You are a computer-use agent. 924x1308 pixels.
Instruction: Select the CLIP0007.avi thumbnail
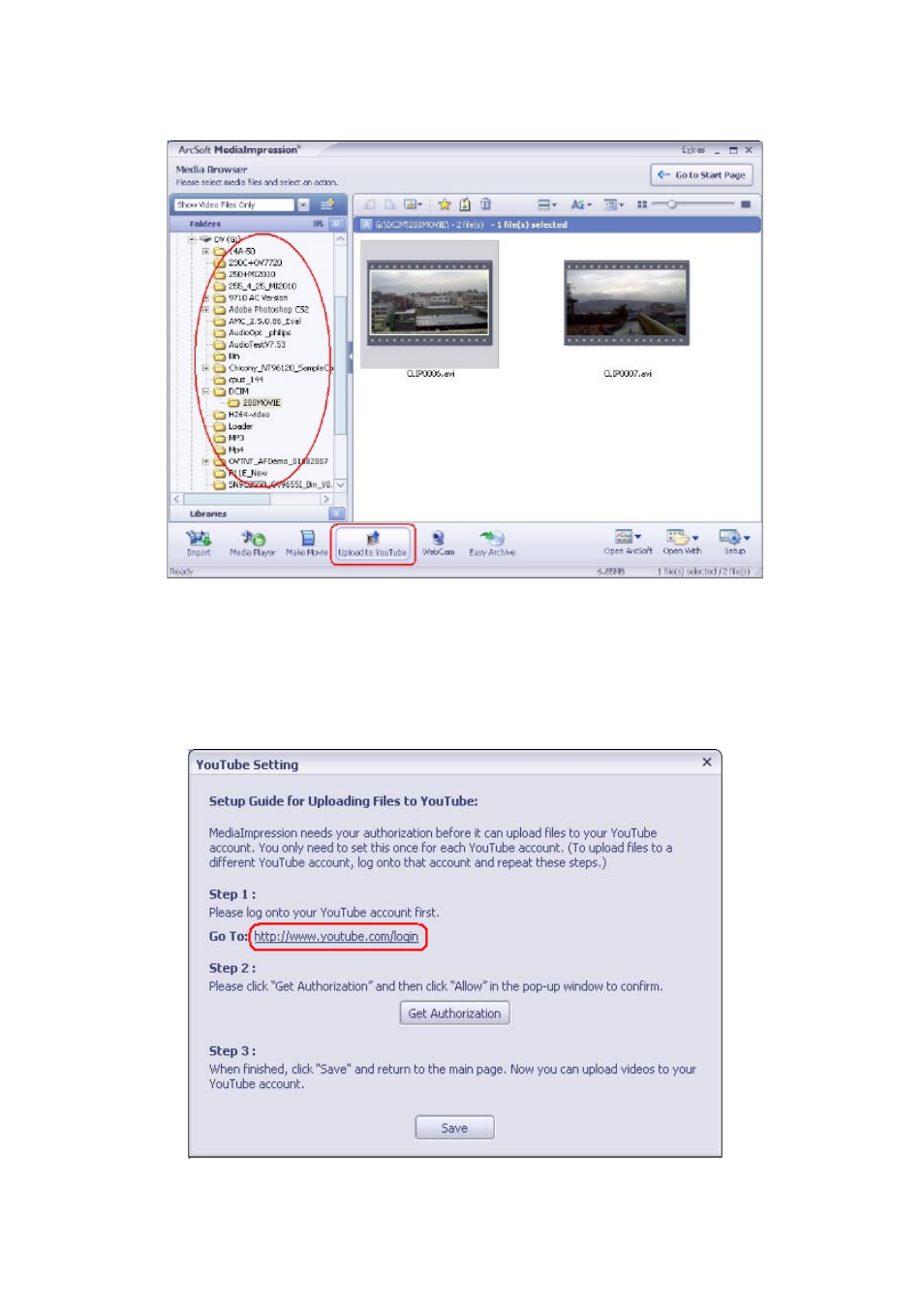pos(627,303)
